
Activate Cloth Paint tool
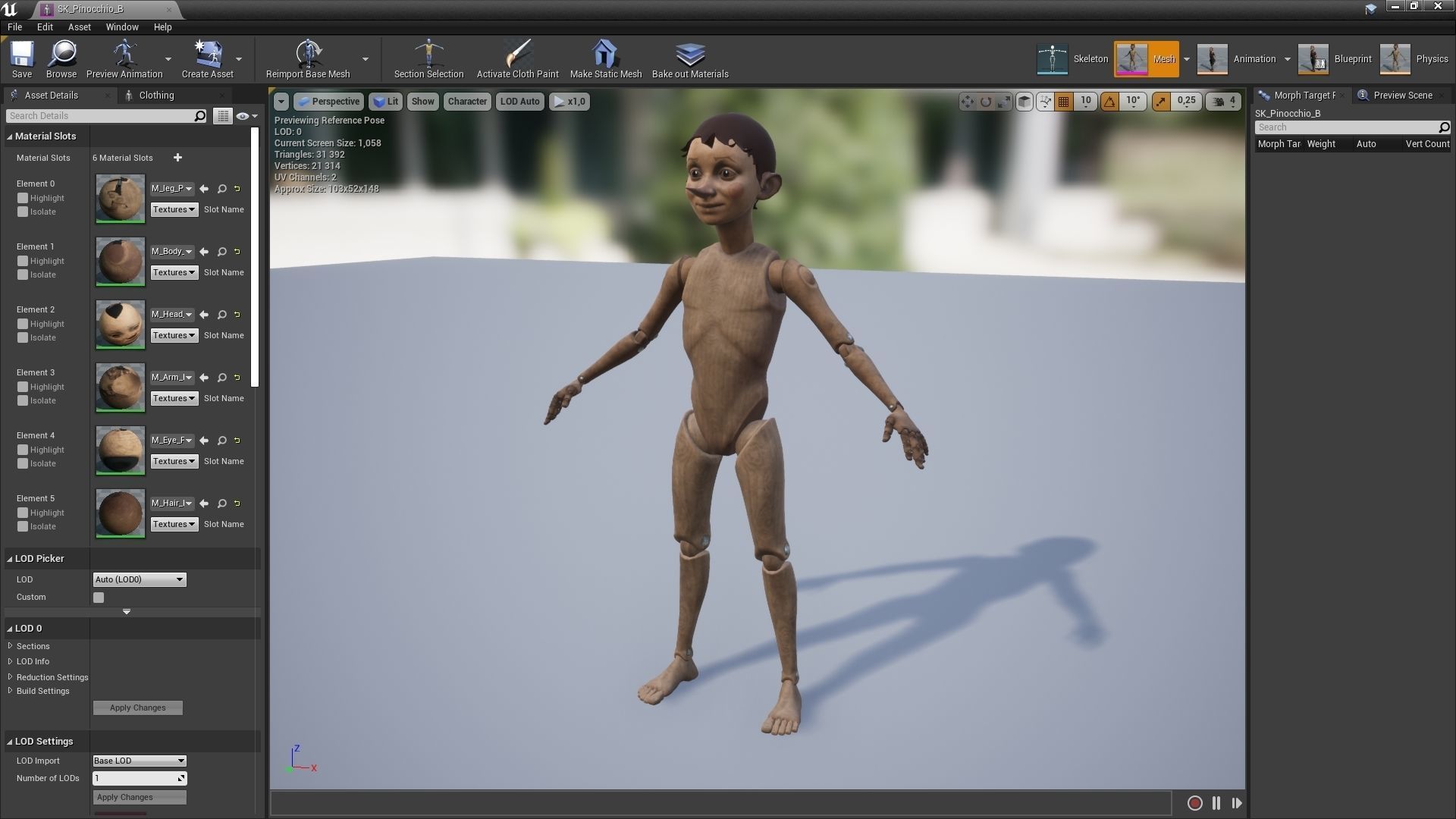[517, 58]
